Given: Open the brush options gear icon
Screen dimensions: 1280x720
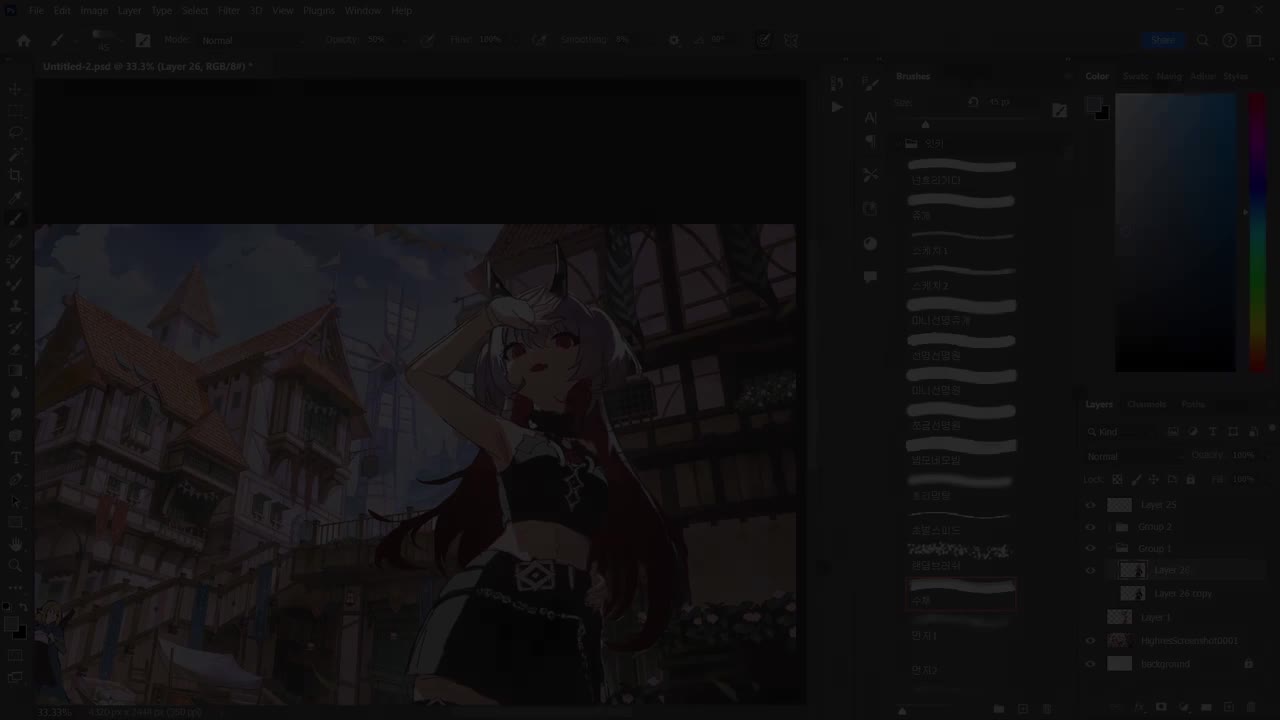Looking at the screenshot, I should pos(674,41).
